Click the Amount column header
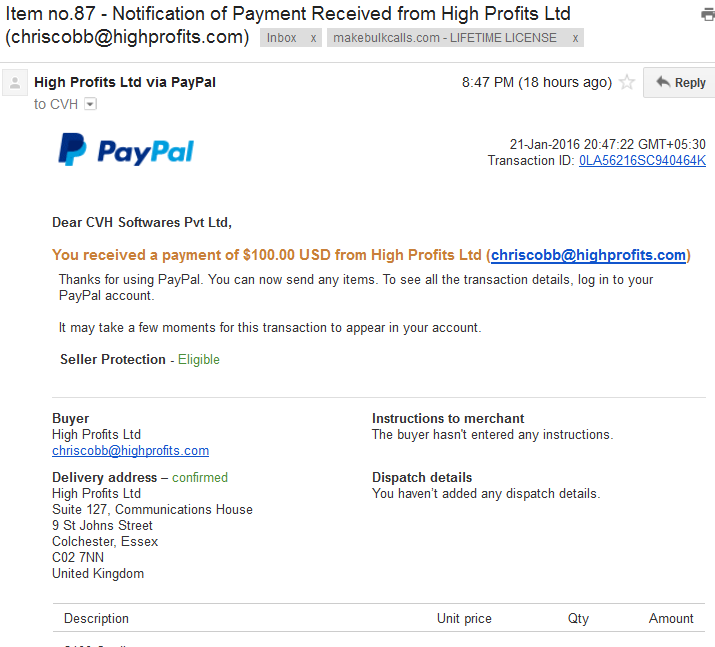 [x=671, y=618]
